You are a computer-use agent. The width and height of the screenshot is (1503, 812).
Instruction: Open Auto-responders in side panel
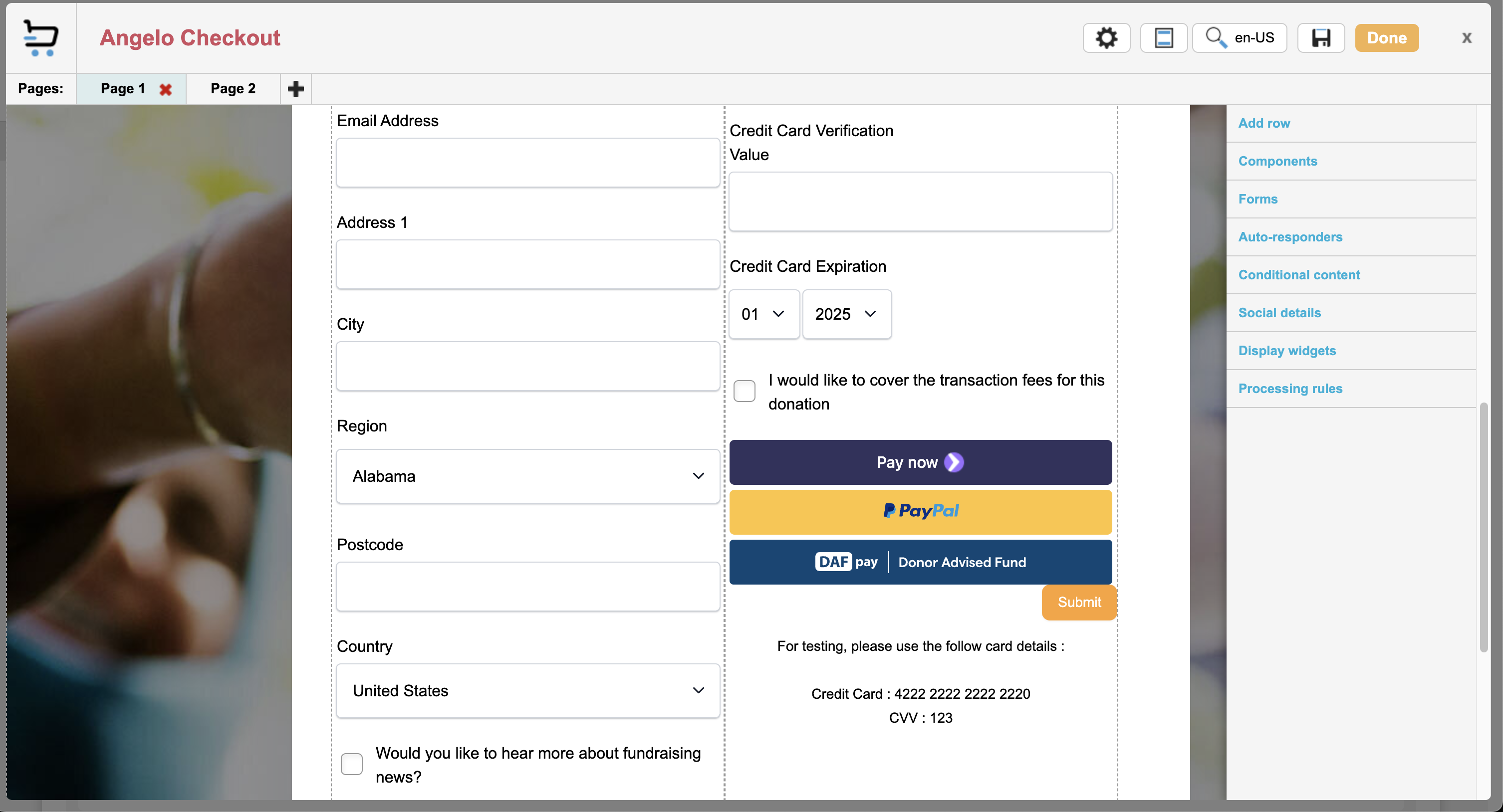[1351, 237]
